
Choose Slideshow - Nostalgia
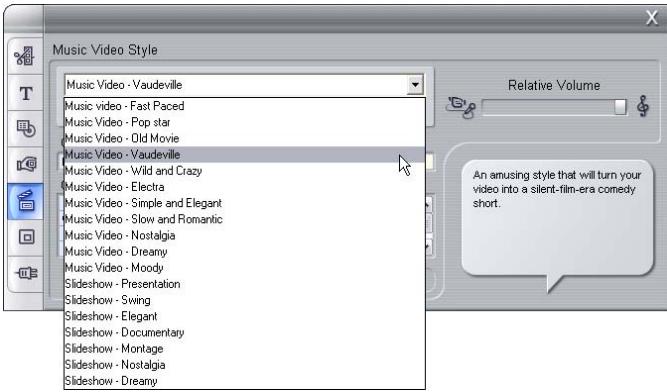pyautogui.click(x=245, y=365)
